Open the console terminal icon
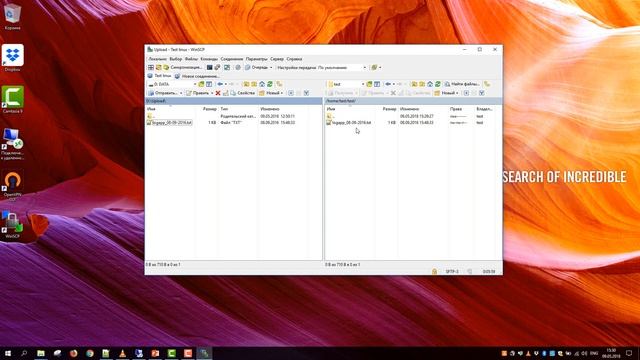This screenshot has width=640, height=360. point(209,67)
